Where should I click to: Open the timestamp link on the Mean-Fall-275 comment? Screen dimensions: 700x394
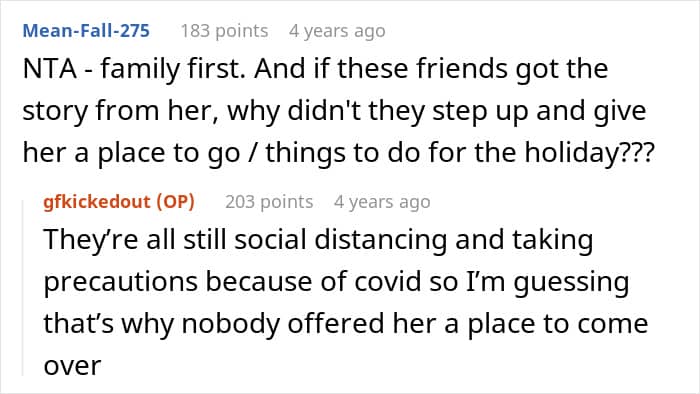[337, 31]
